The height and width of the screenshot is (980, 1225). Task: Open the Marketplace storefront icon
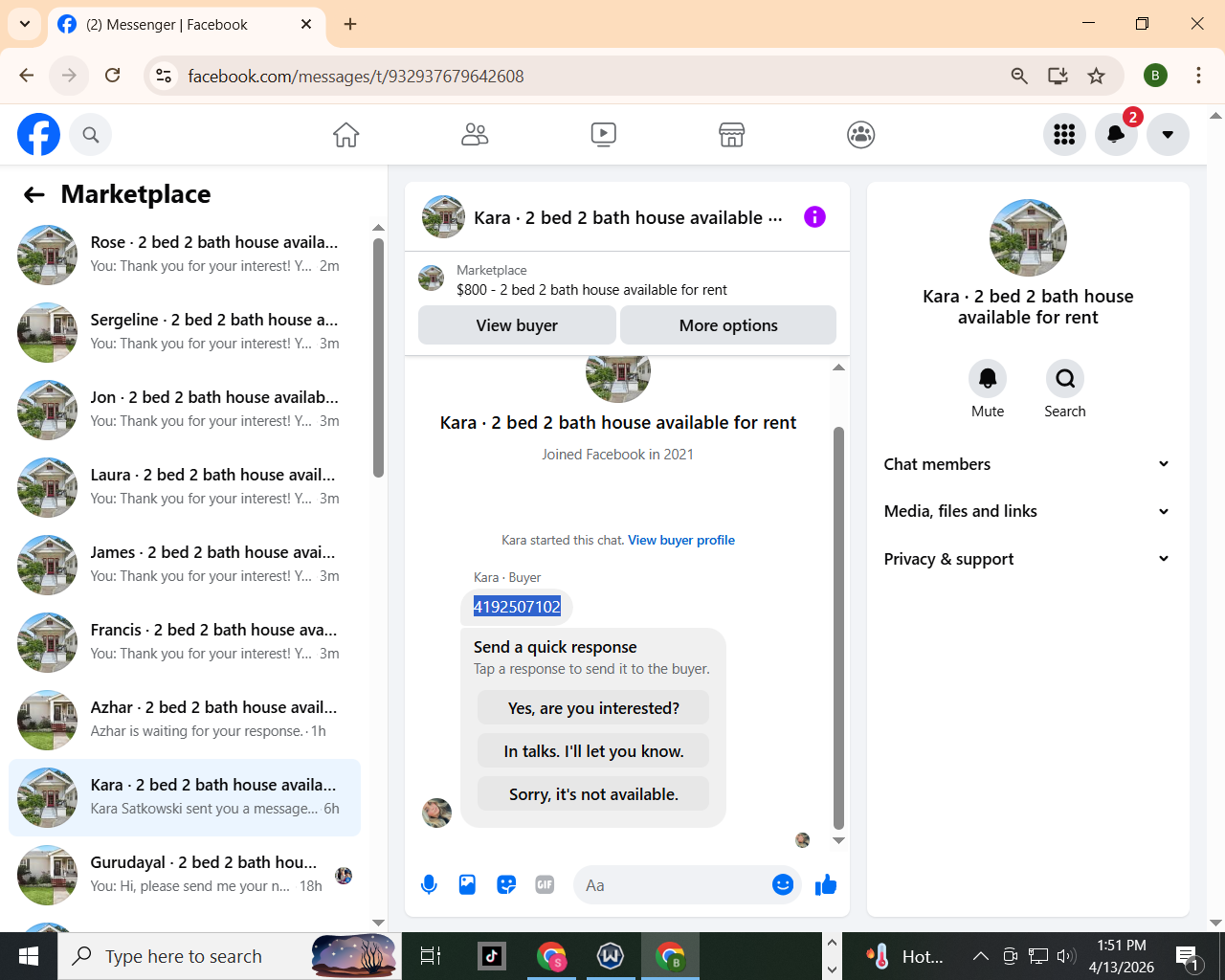732,135
